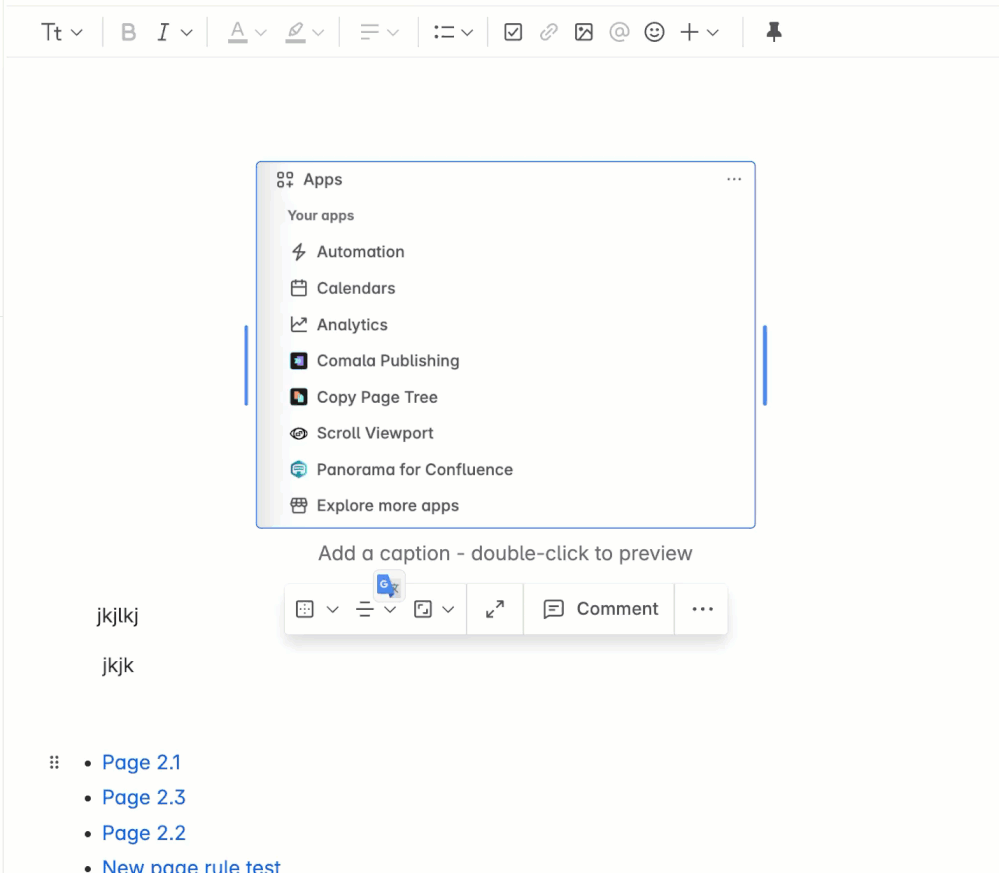
Task: Expand the text color dropdown arrow
Action: [x=261, y=32]
